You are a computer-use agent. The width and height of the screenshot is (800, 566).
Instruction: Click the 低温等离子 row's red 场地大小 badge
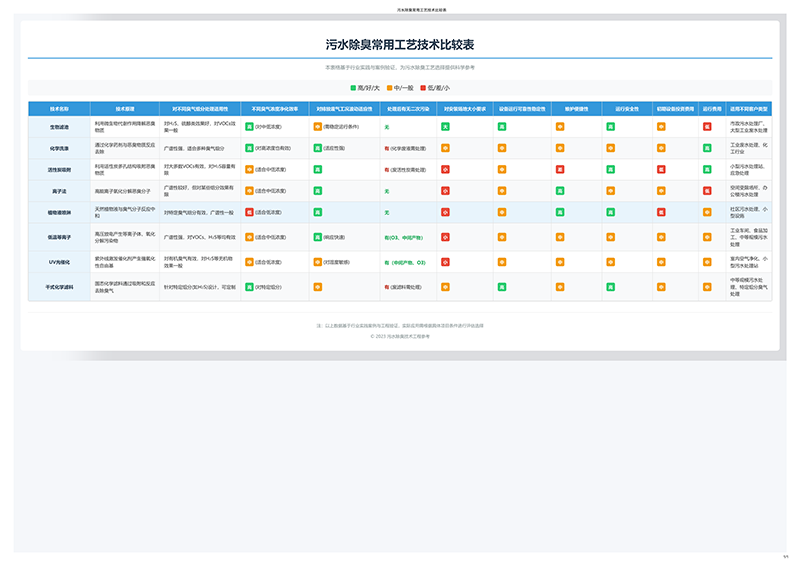(445, 237)
